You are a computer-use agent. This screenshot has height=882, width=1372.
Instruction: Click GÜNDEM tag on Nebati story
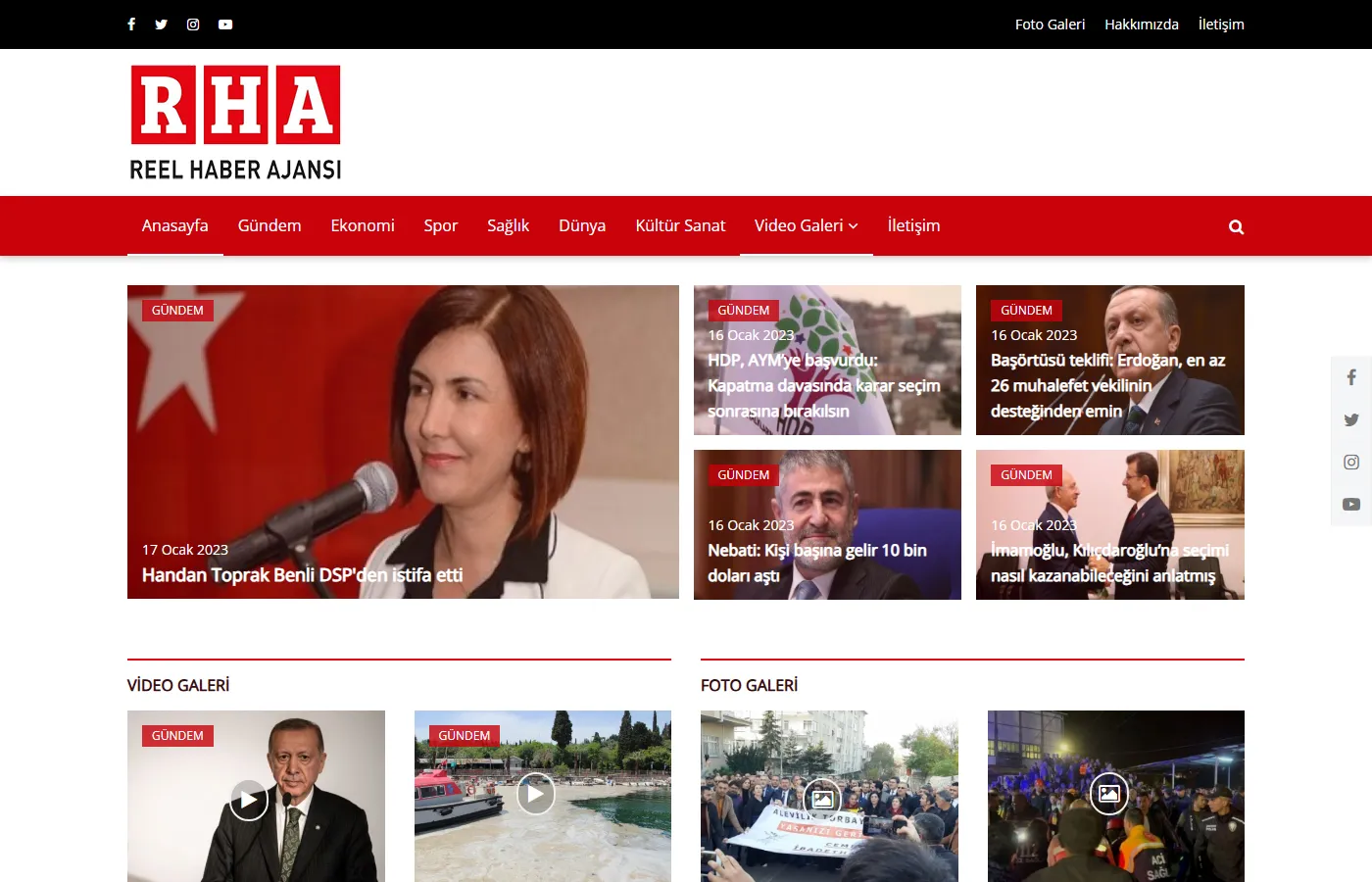click(x=744, y=475)
